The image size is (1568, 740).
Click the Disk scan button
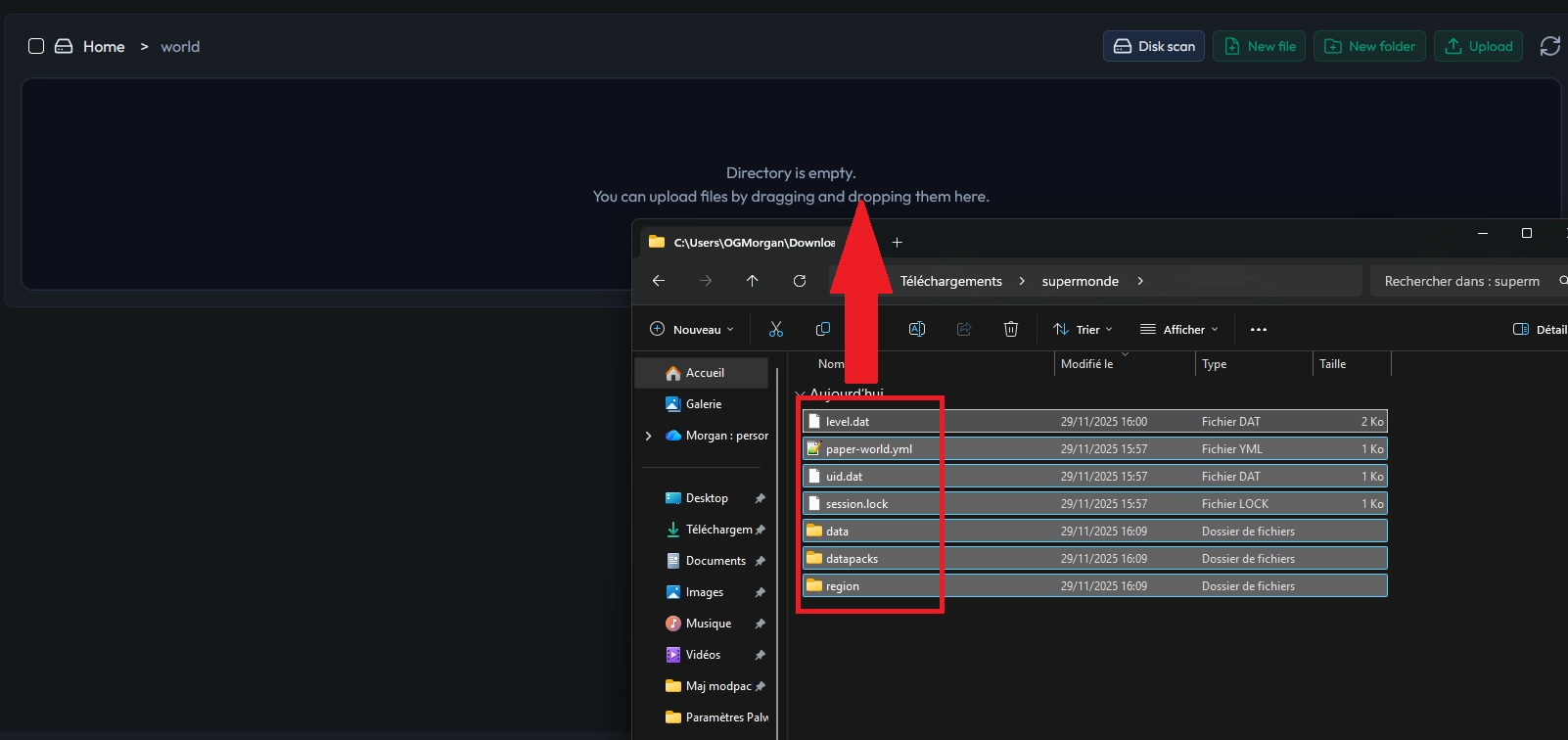(x=1154, y=46)
